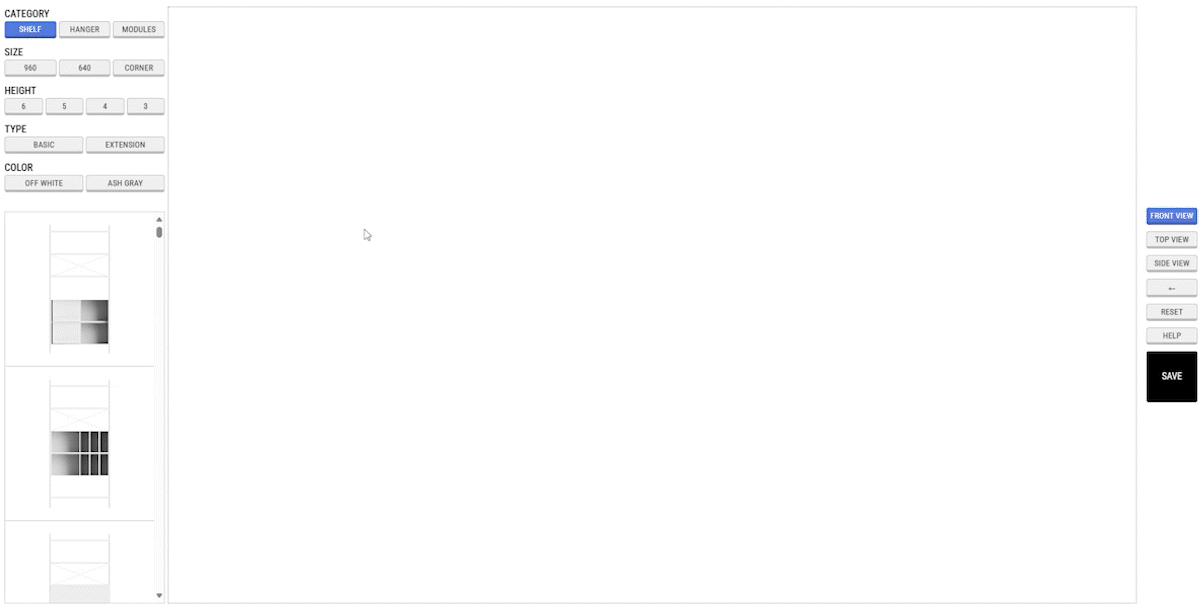Click the scroll-down arrow of thumbnail list
Screen dimensions: 1200x610
159,596
